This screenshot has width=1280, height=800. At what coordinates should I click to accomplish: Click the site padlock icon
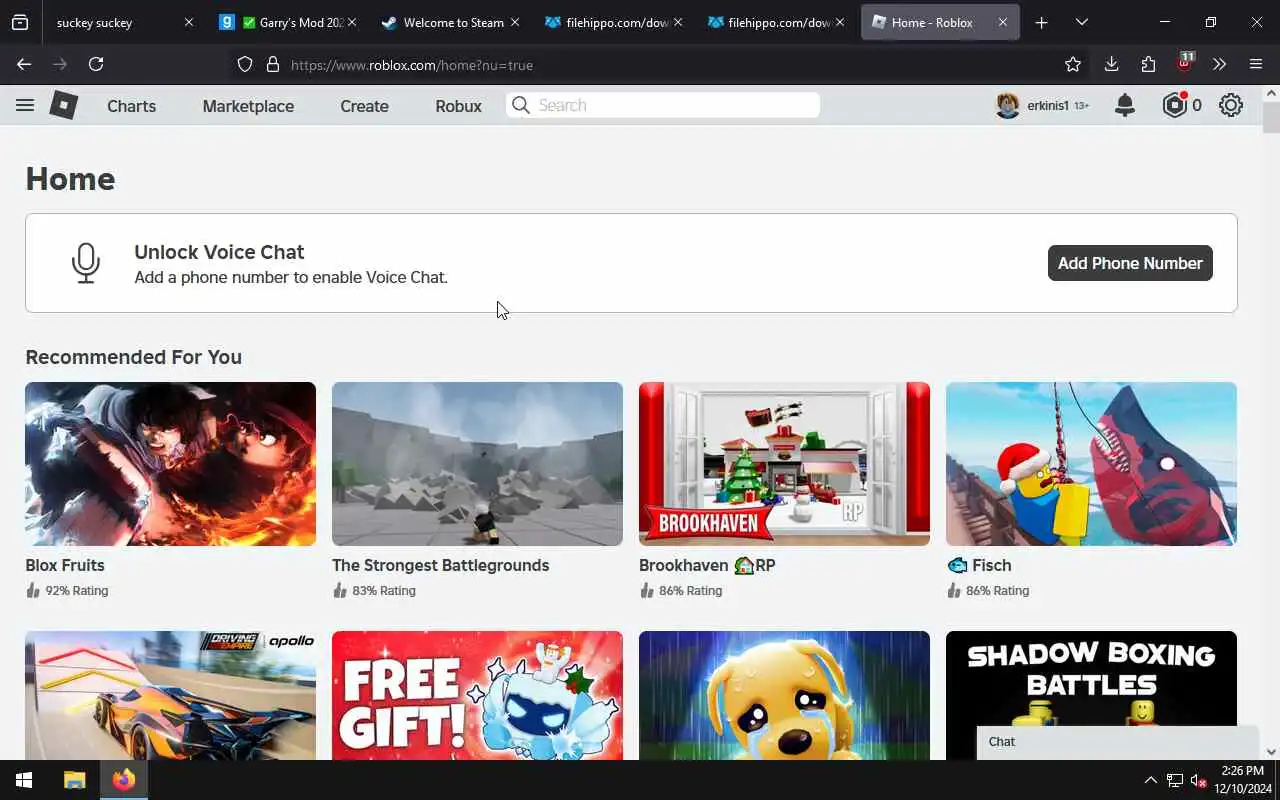(x=272, y=64)
